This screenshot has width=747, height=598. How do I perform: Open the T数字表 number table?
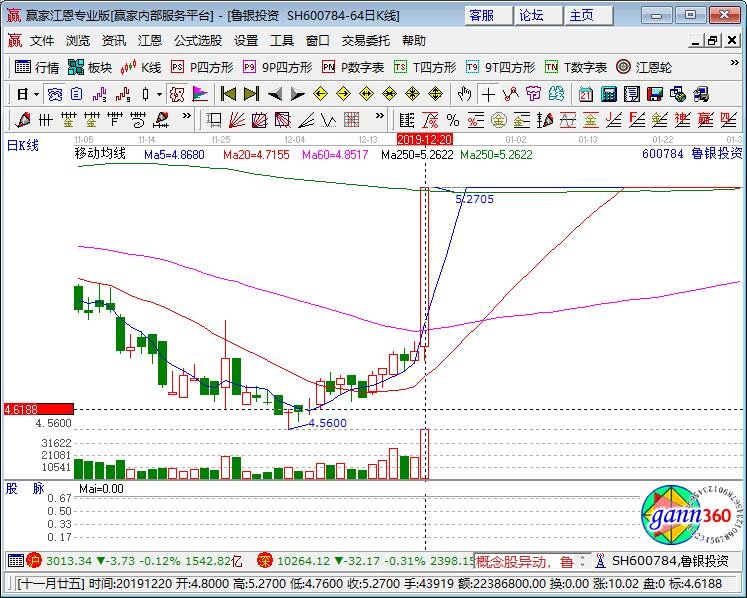(x=576, y=68)
